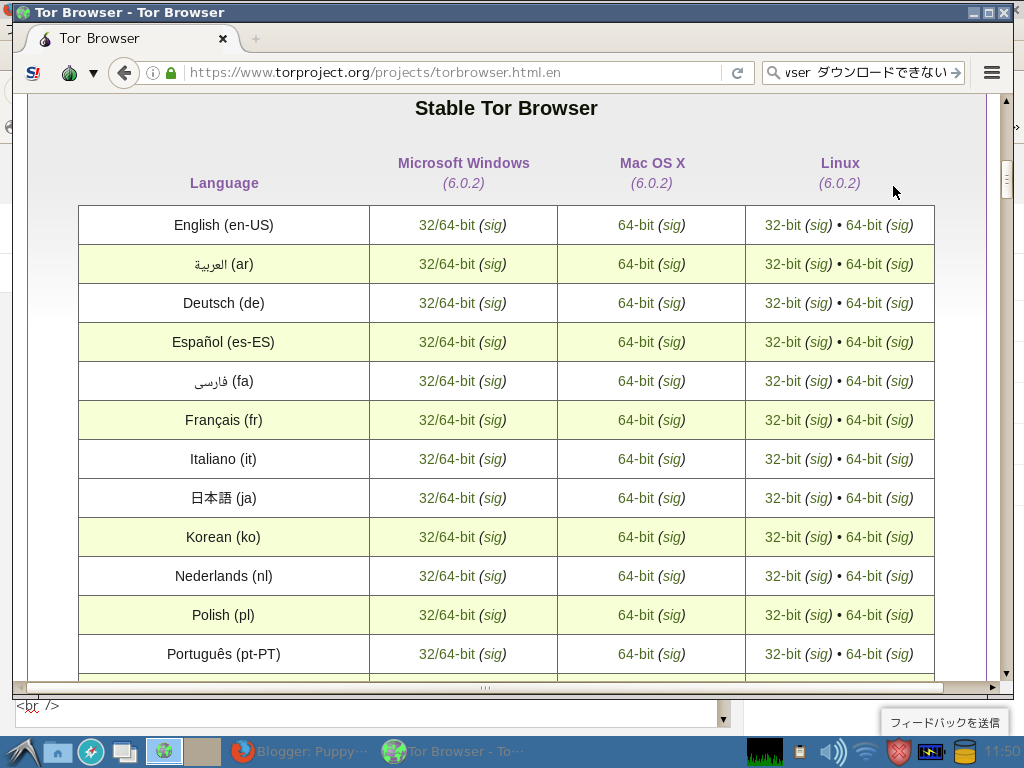Switch to the second virtual desktop

pos(202,752)
